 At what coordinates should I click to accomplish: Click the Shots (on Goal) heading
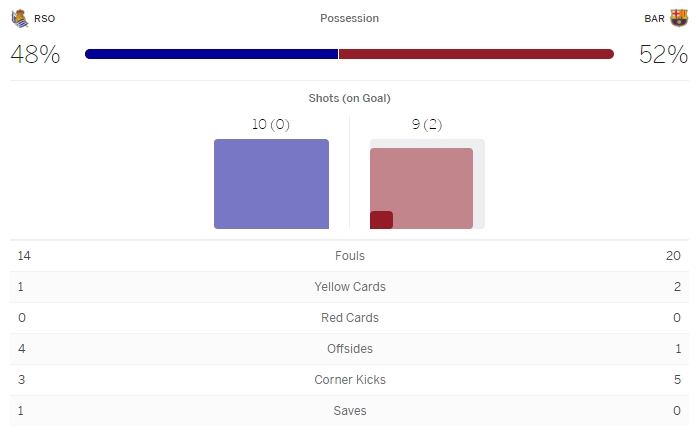pos(349,98)
